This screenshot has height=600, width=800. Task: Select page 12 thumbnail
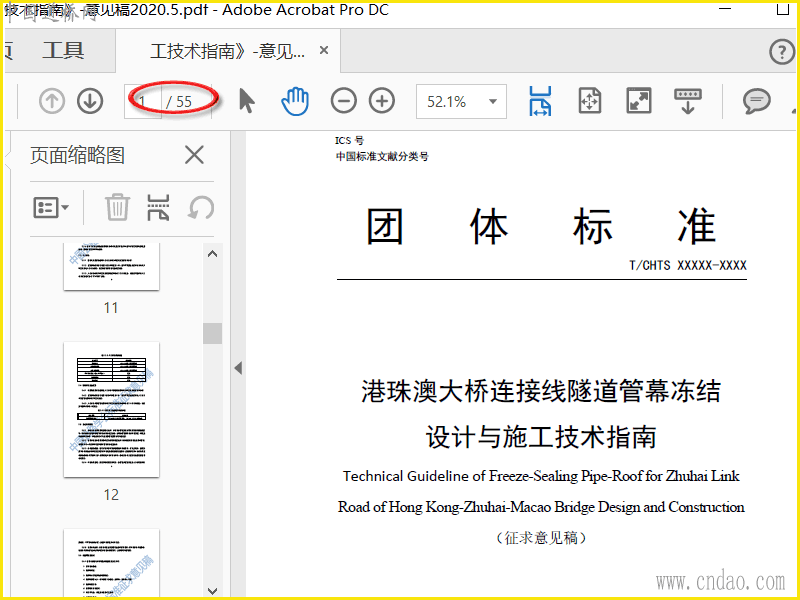click(111, 410)
